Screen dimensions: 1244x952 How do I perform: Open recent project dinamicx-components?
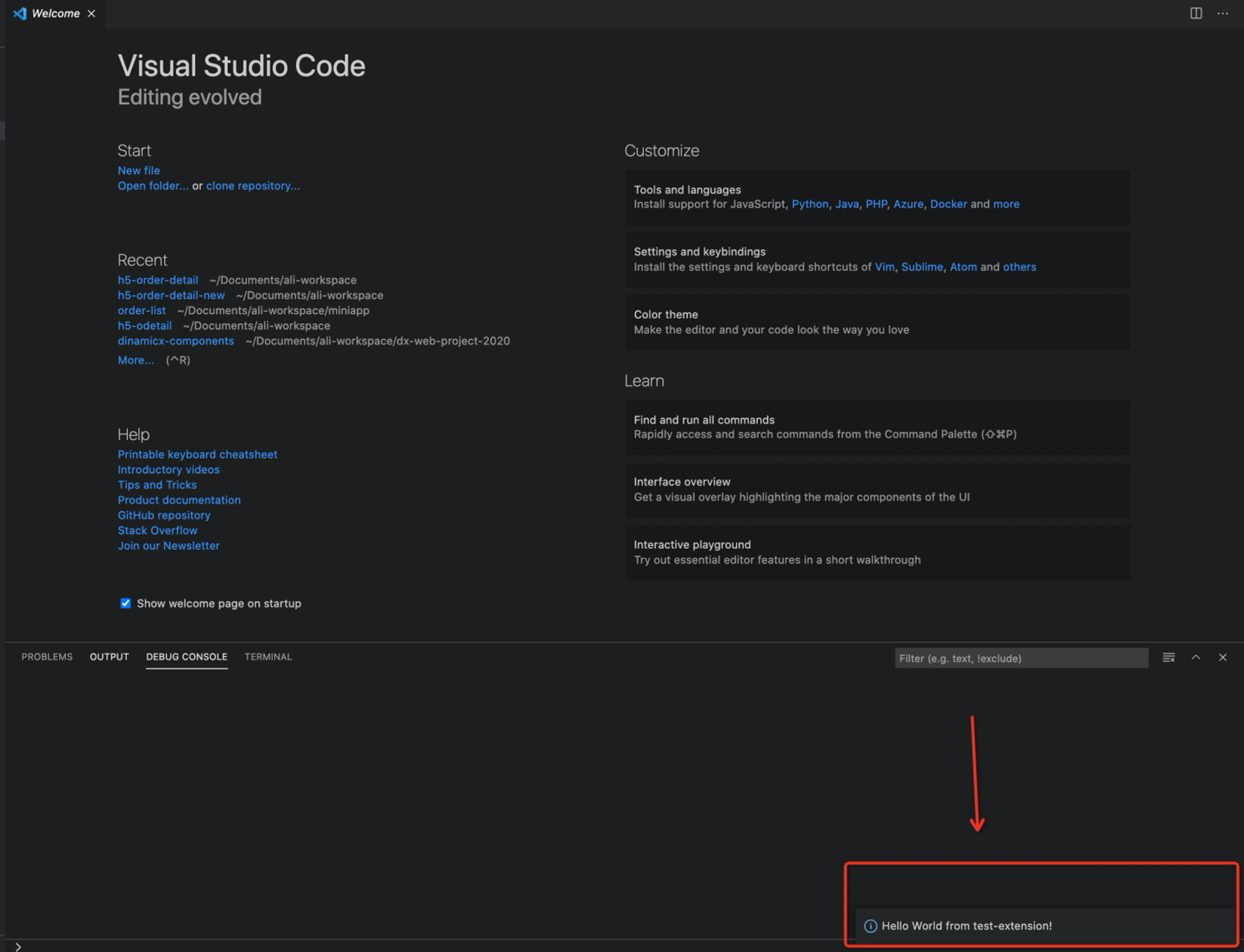(176, 341)
